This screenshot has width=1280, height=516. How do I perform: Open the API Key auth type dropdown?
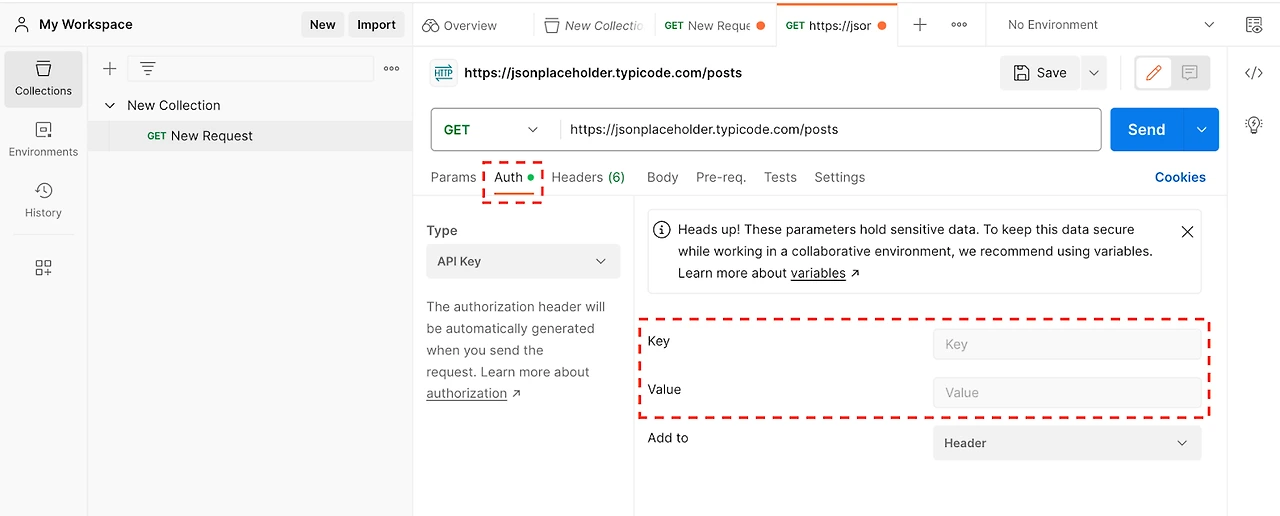coord(523,261)
